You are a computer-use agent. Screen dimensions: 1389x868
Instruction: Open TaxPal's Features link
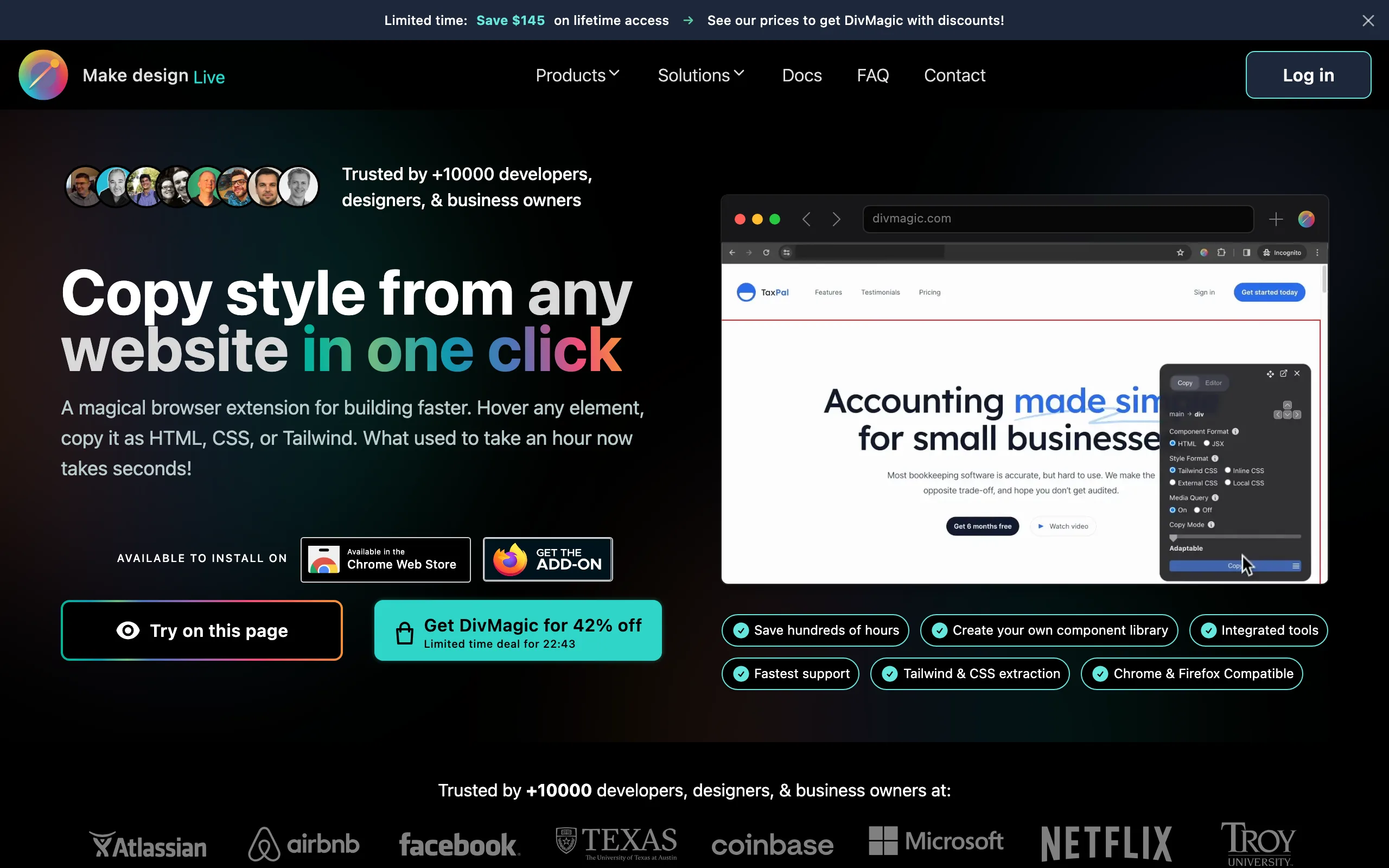[x=828, y=292]
